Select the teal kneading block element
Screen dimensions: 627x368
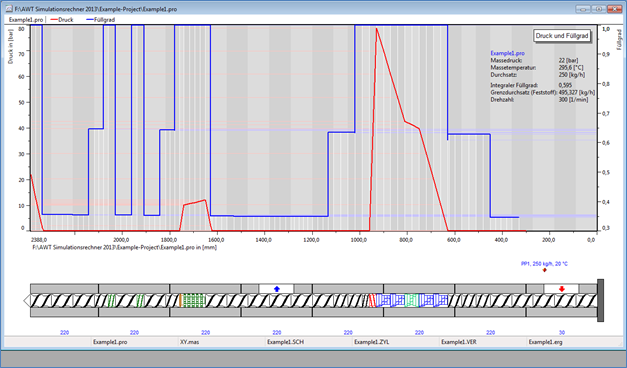411,300
